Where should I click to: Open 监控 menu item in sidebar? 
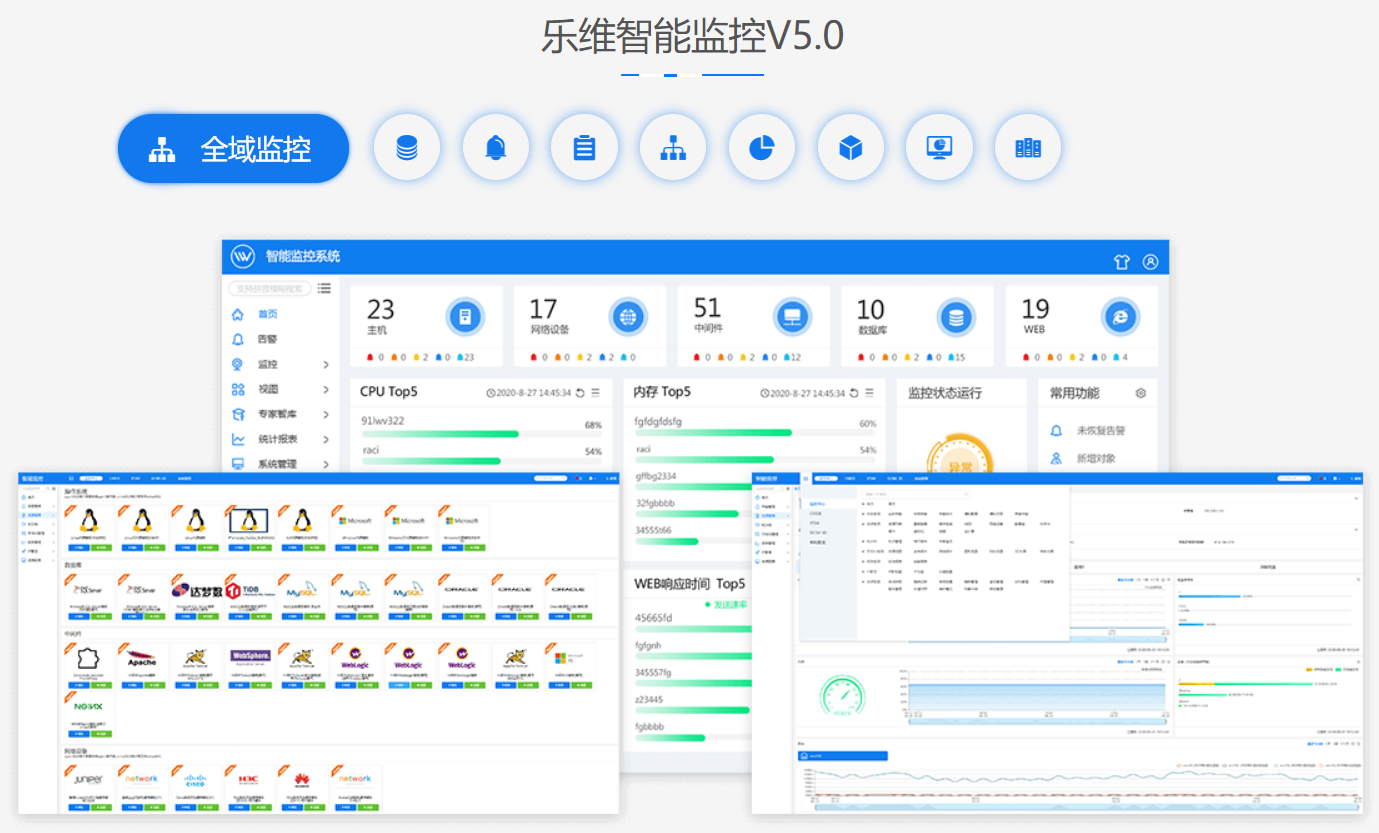pyautogui.click(x=268, y=364)
